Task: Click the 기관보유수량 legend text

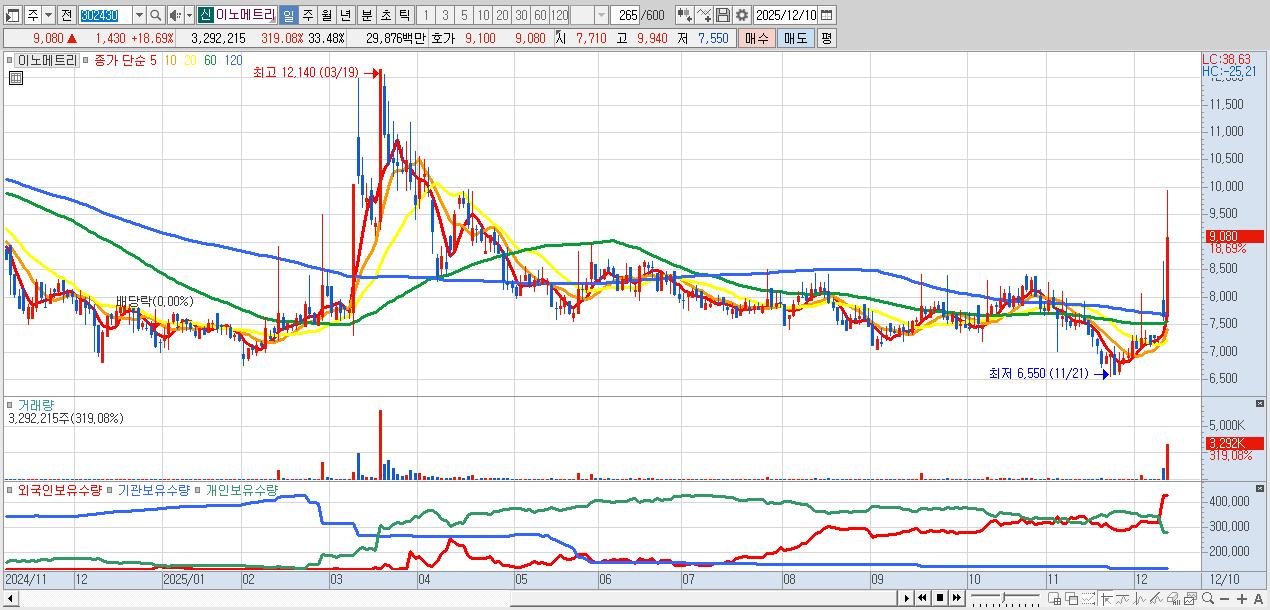Action: [153, 490]
